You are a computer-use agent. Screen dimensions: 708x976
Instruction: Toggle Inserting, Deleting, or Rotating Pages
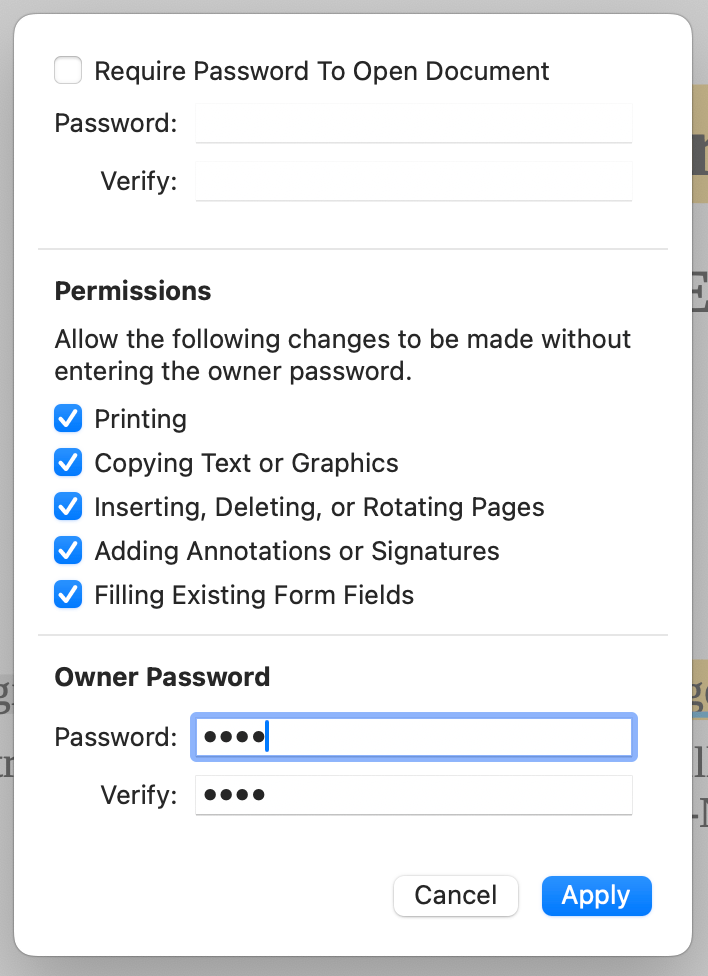[x=67, y=506]
